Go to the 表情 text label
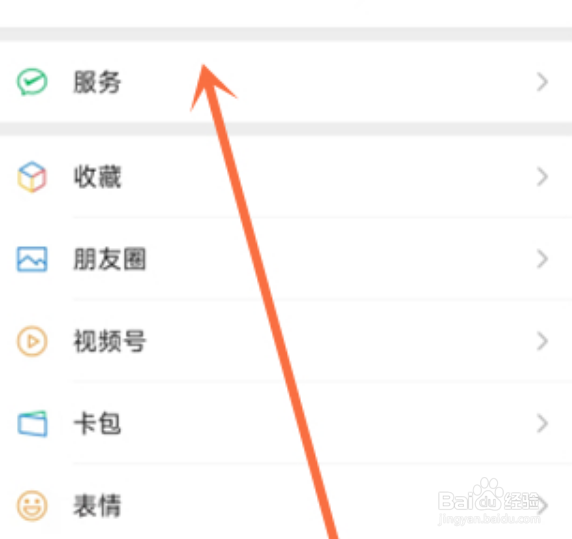The height and width of the screenshot is (539, 572). tap(97, 505)
